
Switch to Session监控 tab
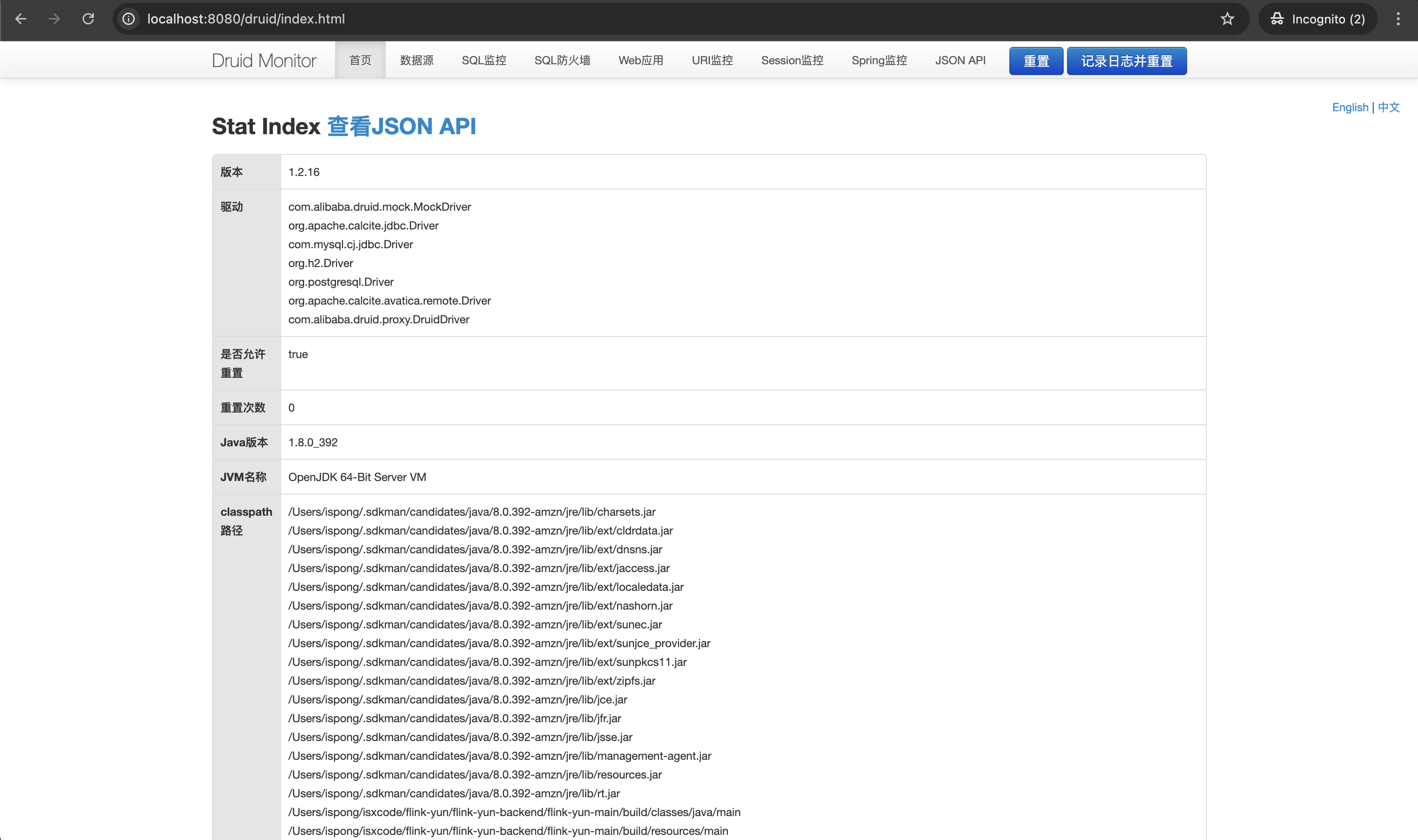pos(792,60)
